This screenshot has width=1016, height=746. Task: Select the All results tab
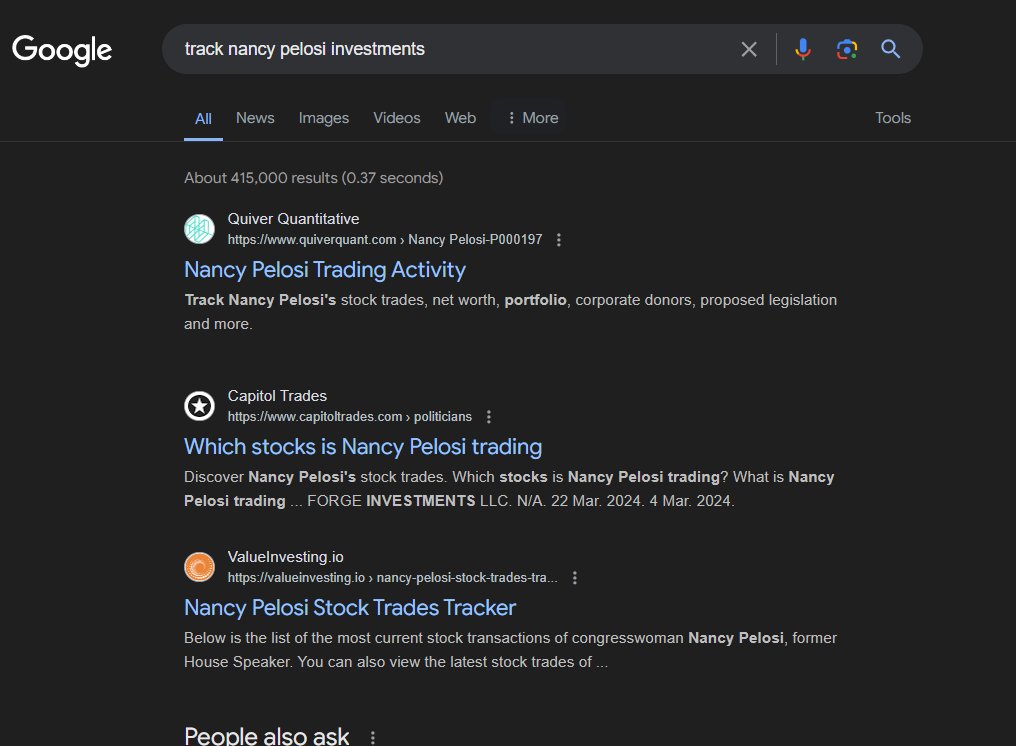point(203,119)
